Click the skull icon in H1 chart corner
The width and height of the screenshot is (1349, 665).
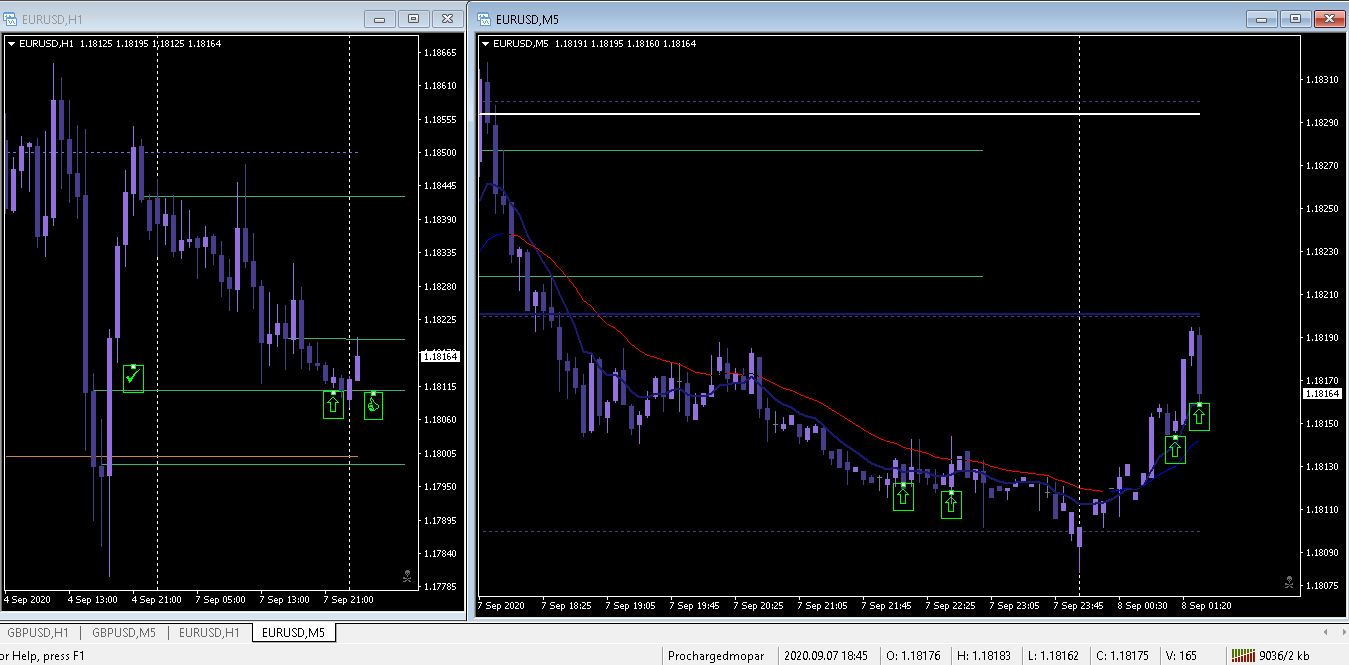[407, 576]
